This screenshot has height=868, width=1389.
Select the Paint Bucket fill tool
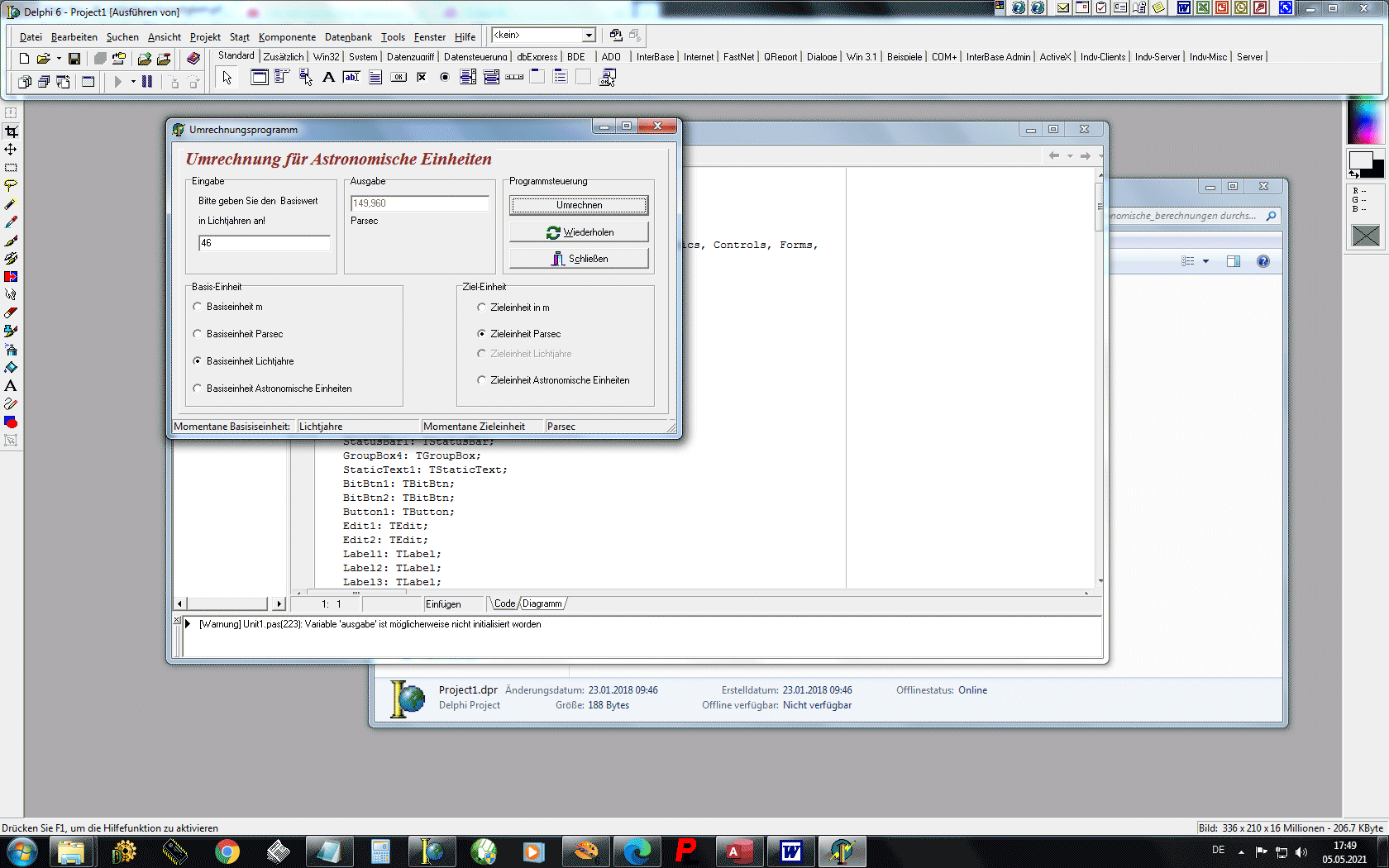pyautogui.click(x=11, y=368)
